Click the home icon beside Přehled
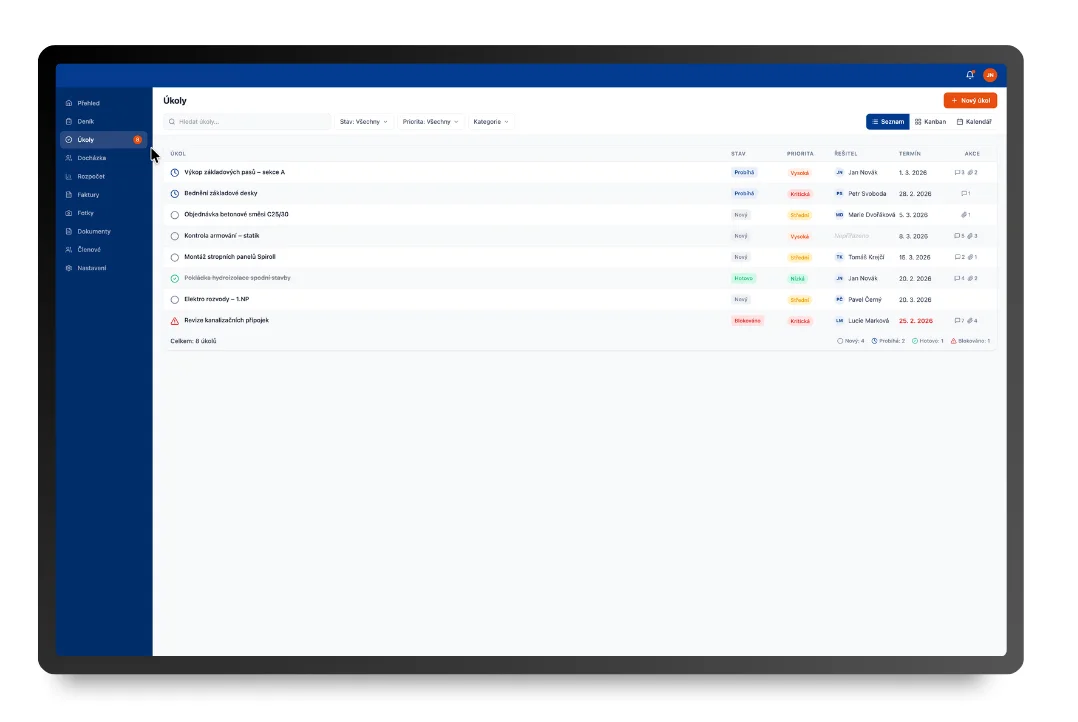The image size is (1078, 722). (69, 103)
